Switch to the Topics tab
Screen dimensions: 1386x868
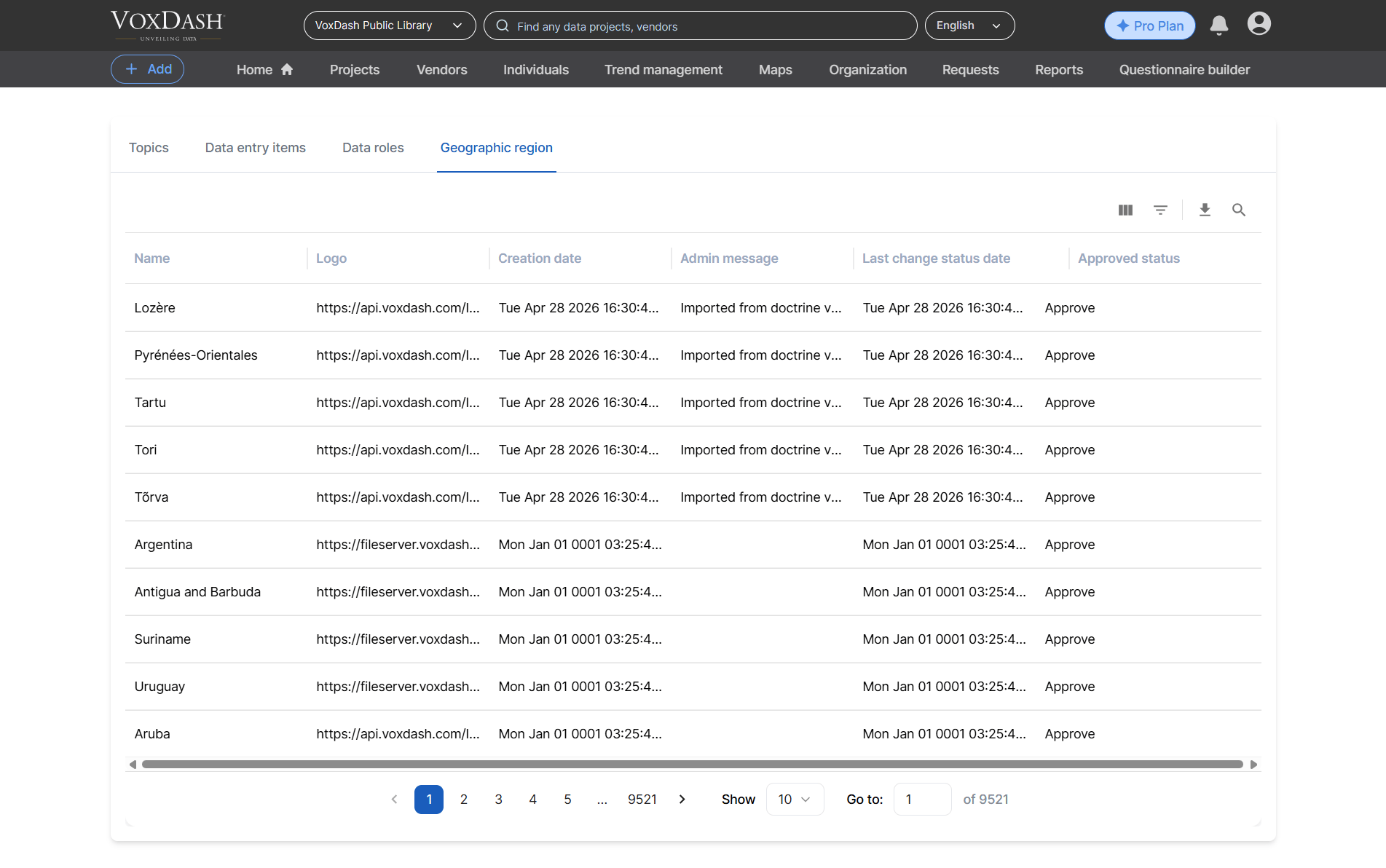(149, 148)
